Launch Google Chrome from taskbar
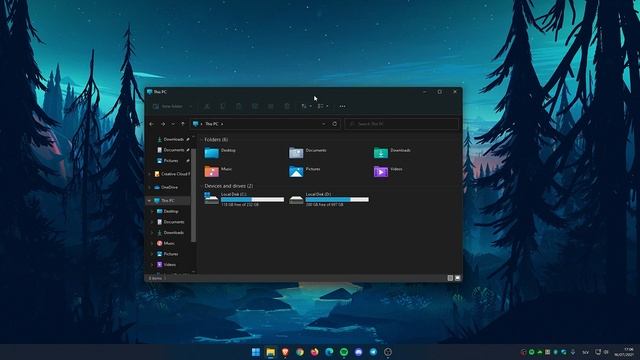This screenshot has width=640, height=360. pos(300,352)
